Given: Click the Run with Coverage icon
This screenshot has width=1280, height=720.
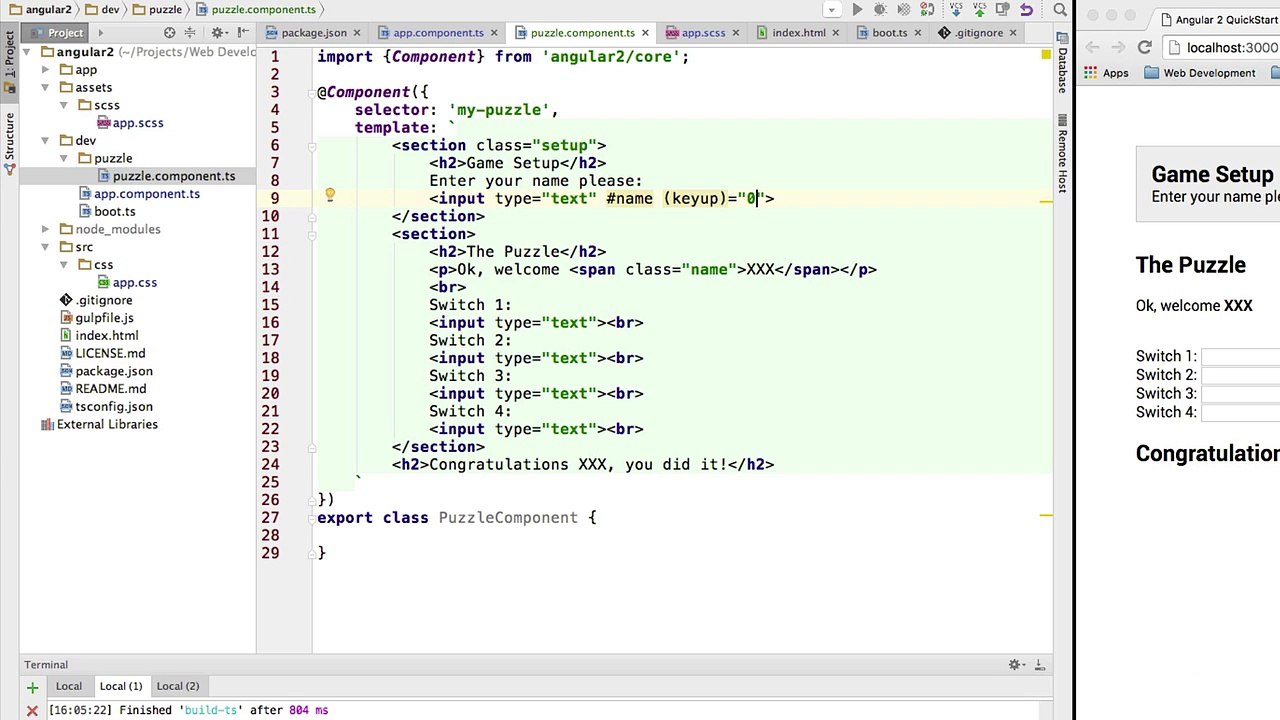Looking at the screenshot, I should (903, 10).
